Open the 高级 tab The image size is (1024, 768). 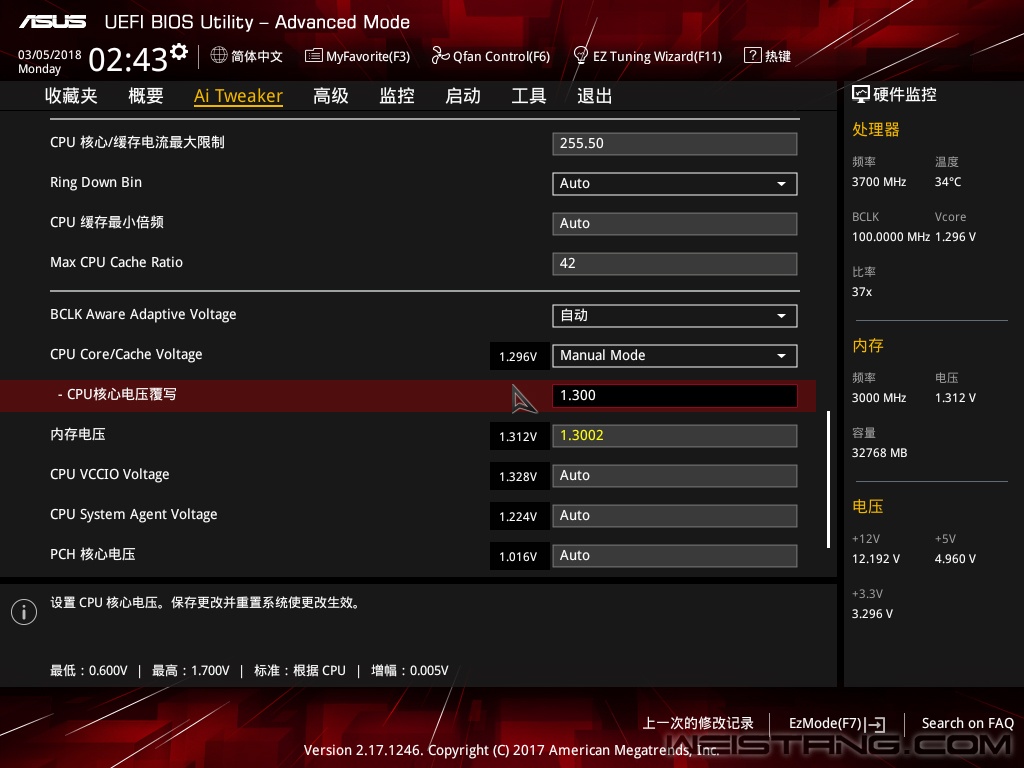330,96
